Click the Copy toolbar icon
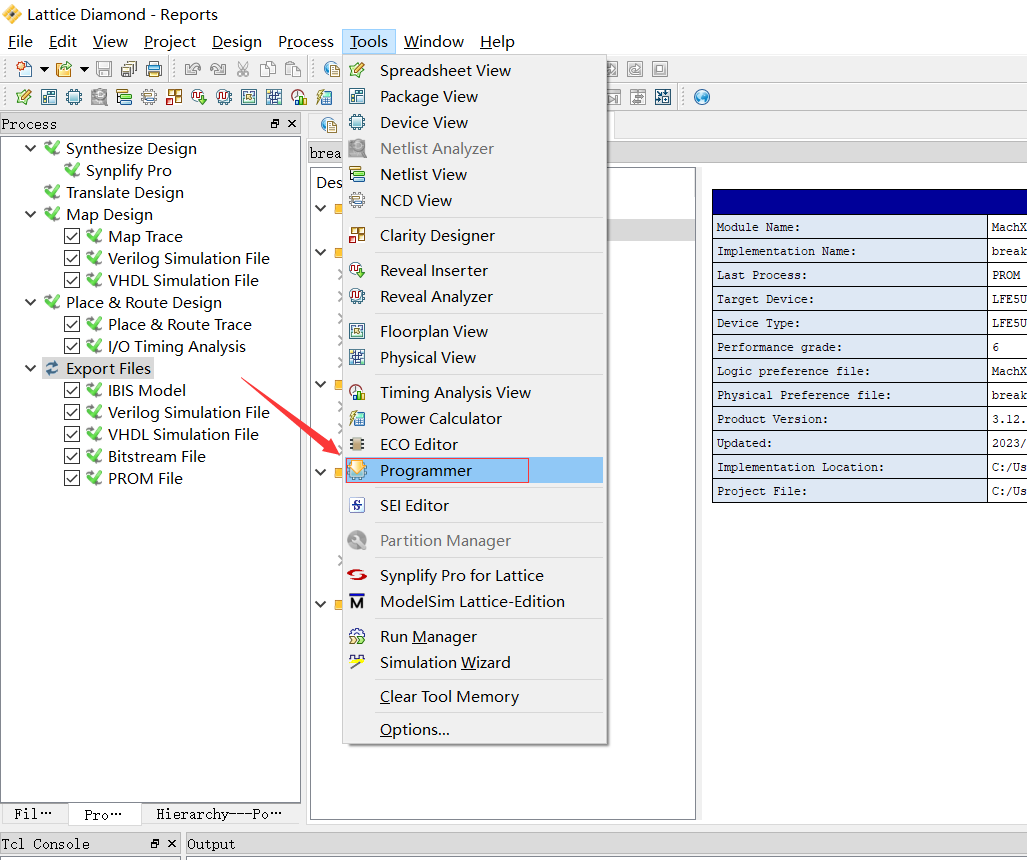Image resolution: width=1027 pixels, height=860 pixels. coord(268,69)
